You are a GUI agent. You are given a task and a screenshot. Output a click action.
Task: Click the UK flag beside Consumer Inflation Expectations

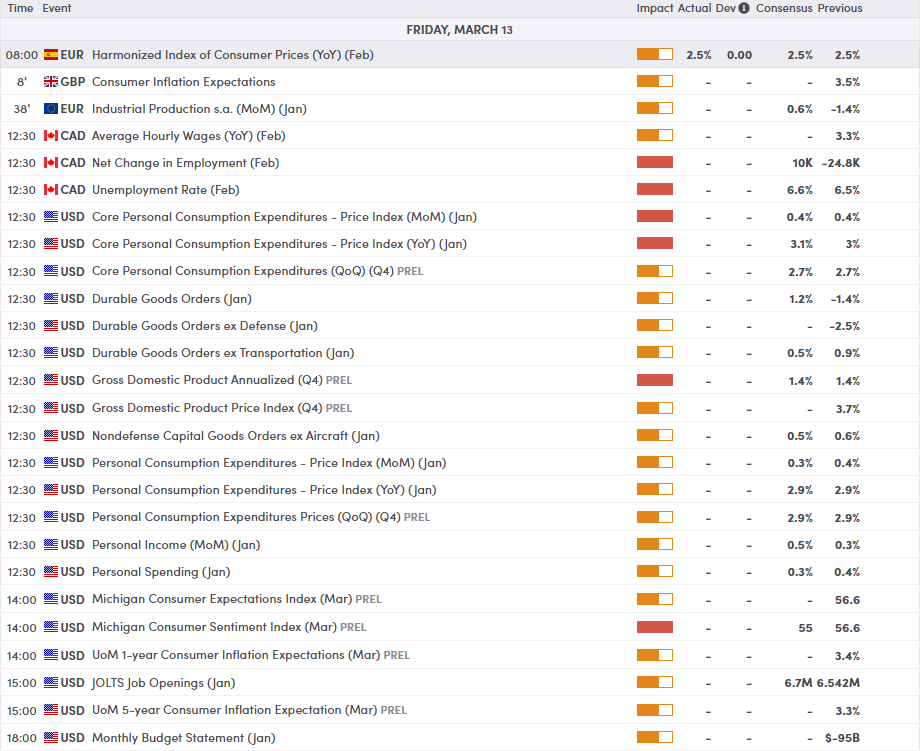[x=51, y=82]
